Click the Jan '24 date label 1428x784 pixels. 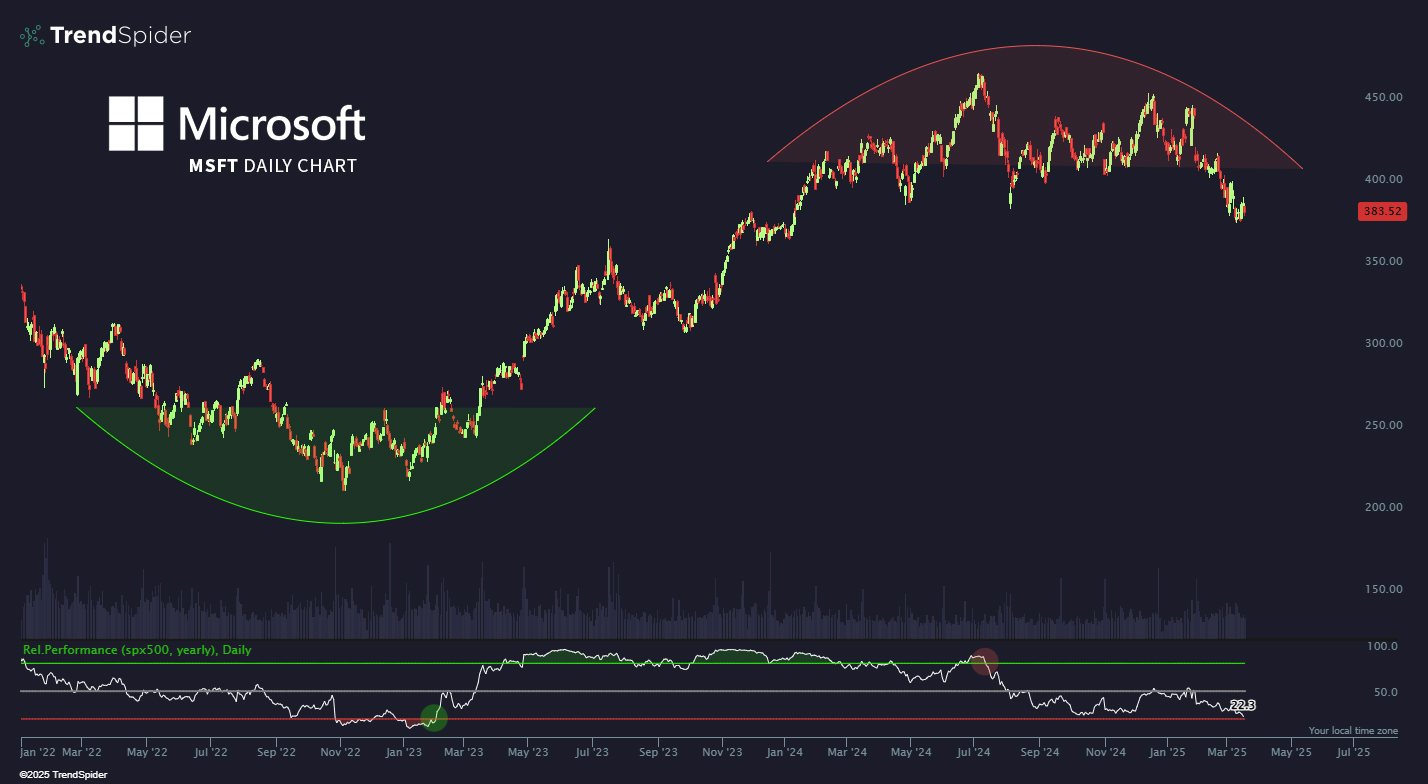[x=785, y=751]
